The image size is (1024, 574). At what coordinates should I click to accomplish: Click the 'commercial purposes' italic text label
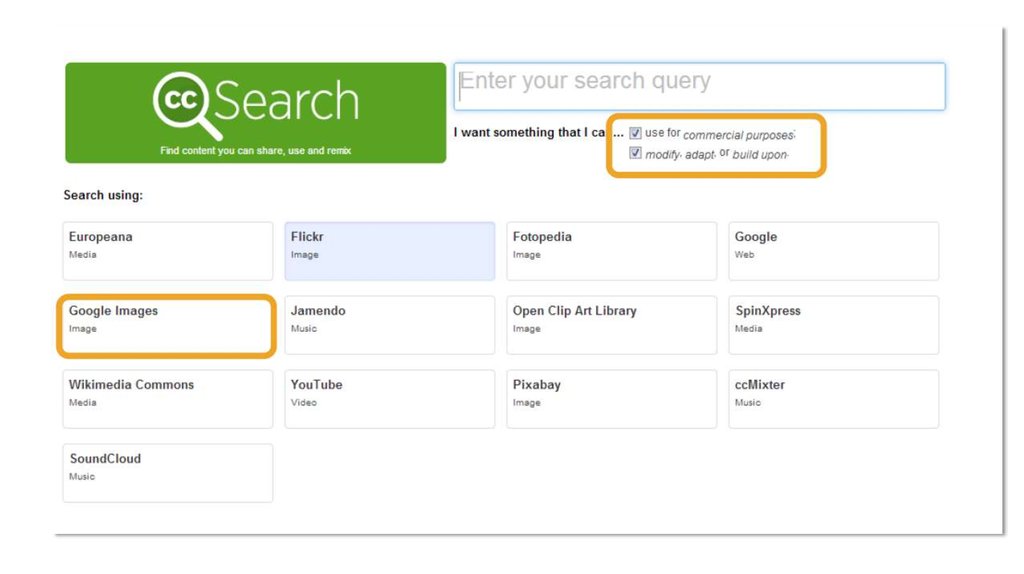click(x=738, y=135)
